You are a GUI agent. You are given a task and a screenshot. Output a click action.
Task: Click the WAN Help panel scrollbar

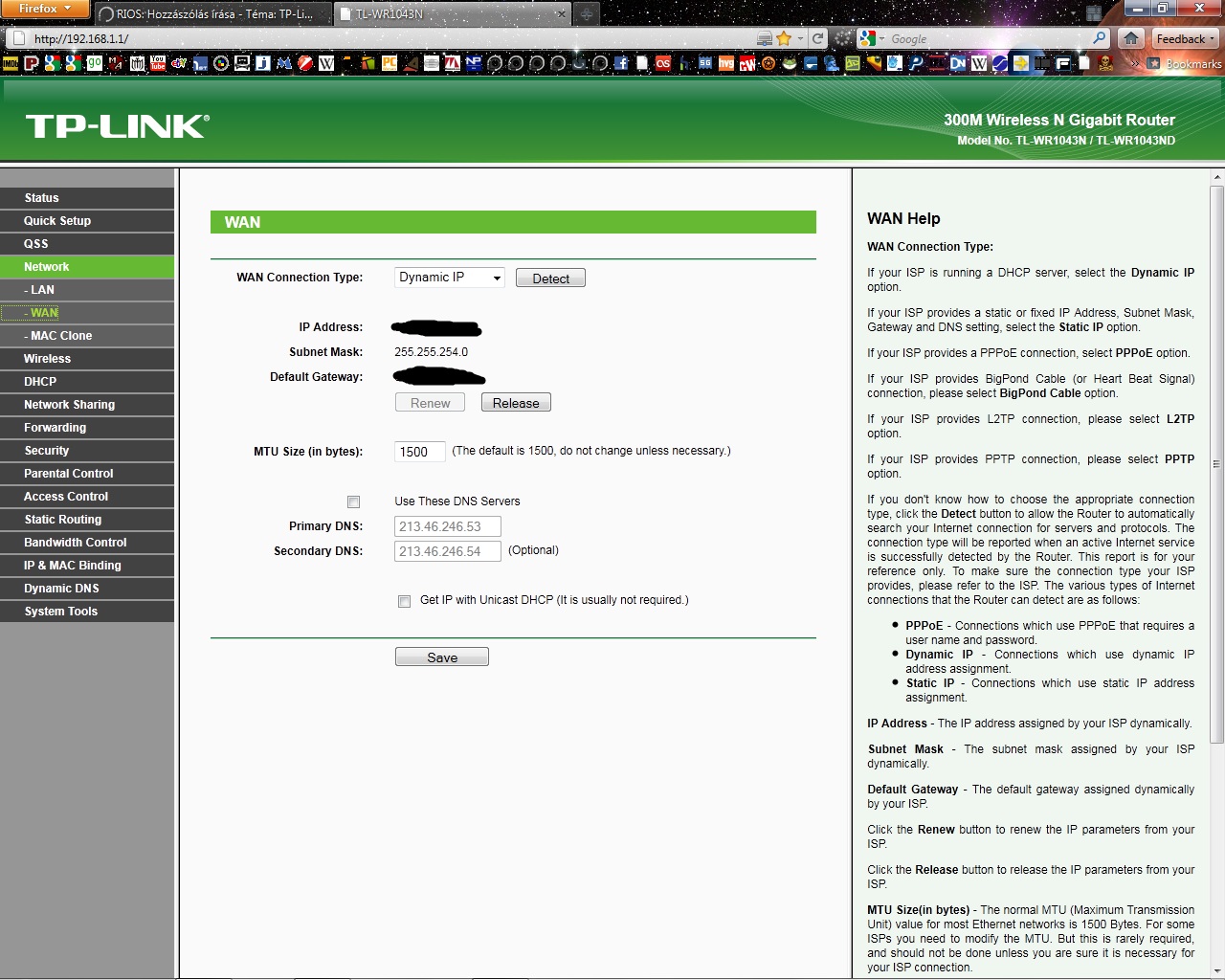[x=1217, y=464]
